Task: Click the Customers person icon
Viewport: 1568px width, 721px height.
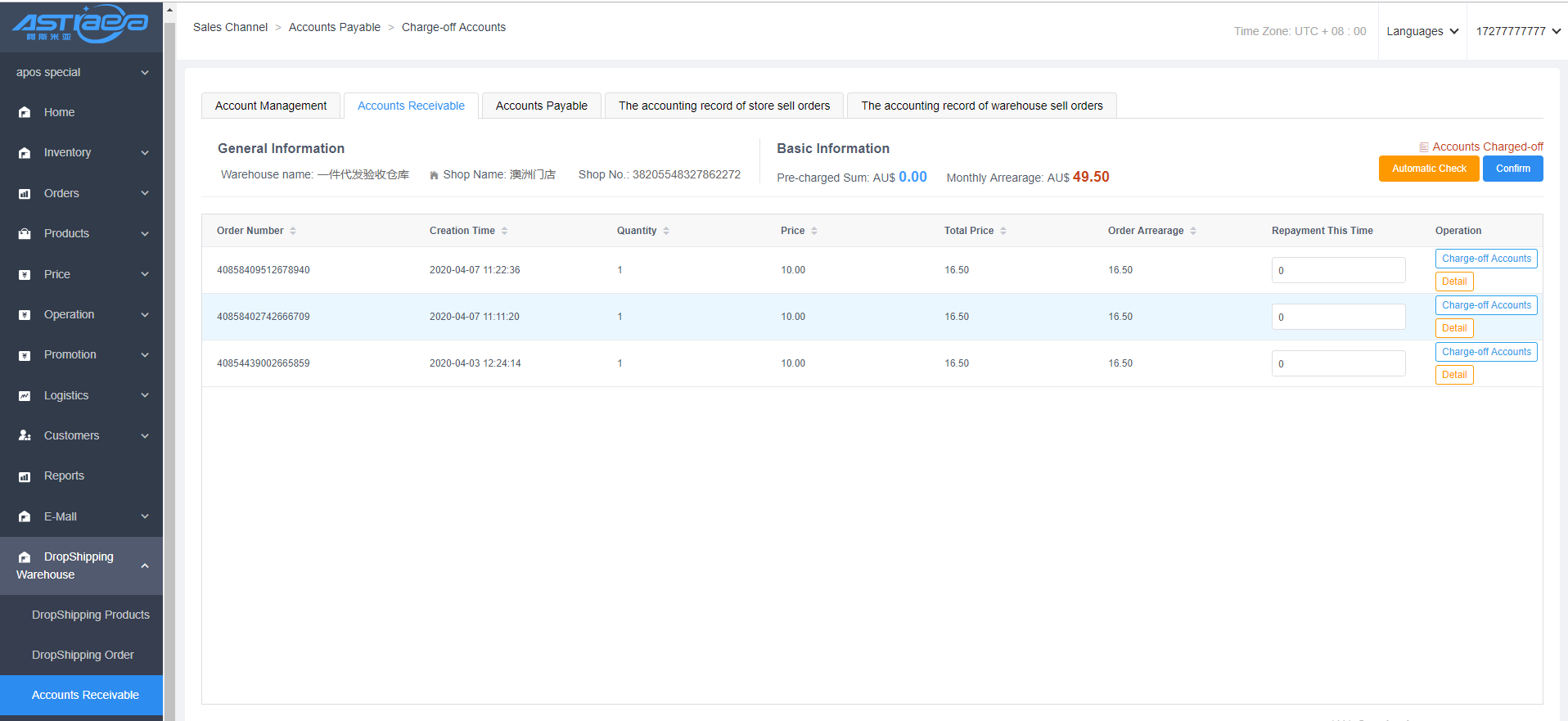Action: 25,435
